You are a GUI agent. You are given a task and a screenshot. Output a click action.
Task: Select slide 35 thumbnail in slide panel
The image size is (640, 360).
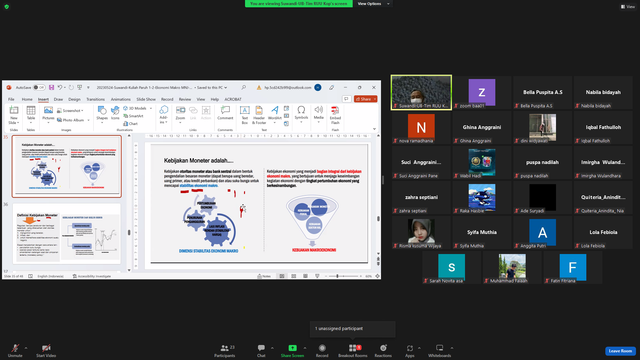click(67, 167)
